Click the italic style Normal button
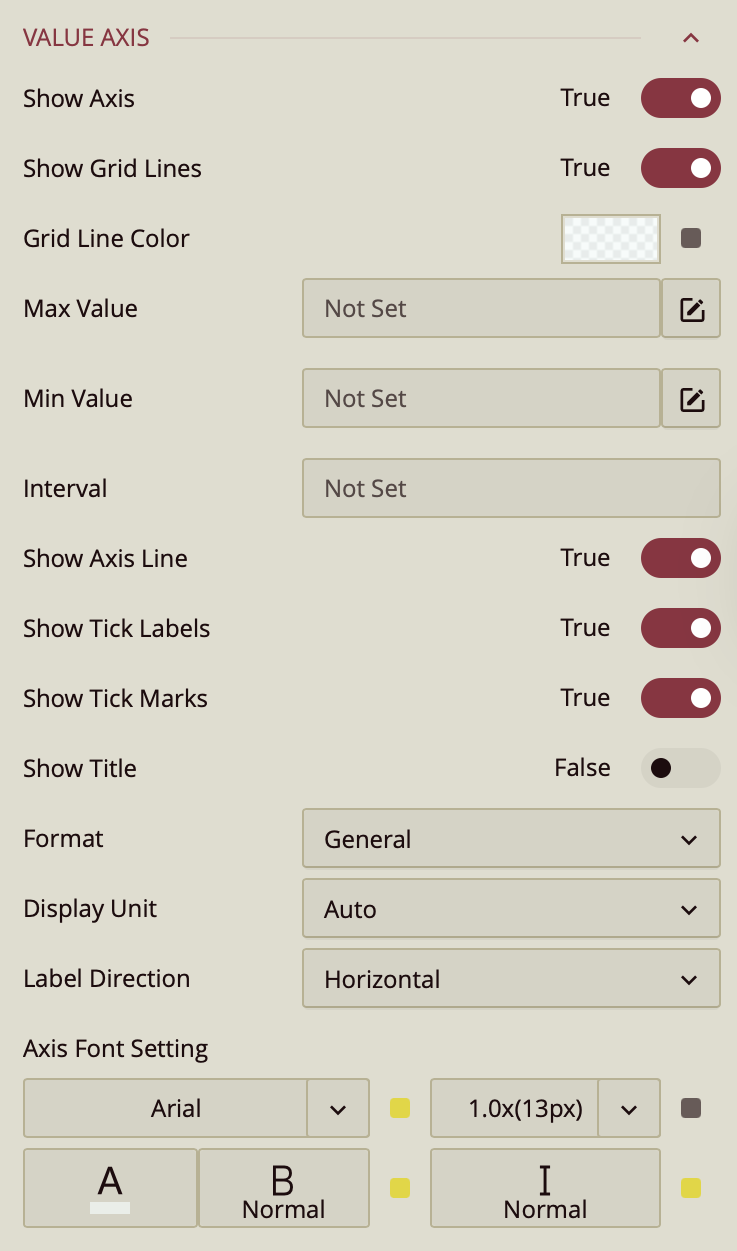The image size is (737, 1251). pyautogui.click(x=545, y=1188)
